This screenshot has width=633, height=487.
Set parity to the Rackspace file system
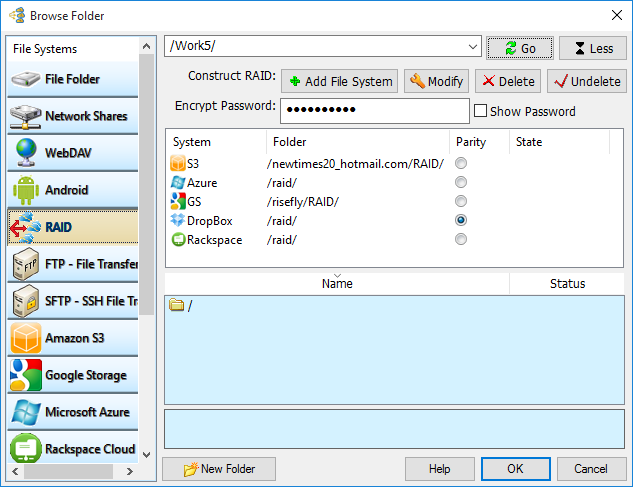point(461,239)
